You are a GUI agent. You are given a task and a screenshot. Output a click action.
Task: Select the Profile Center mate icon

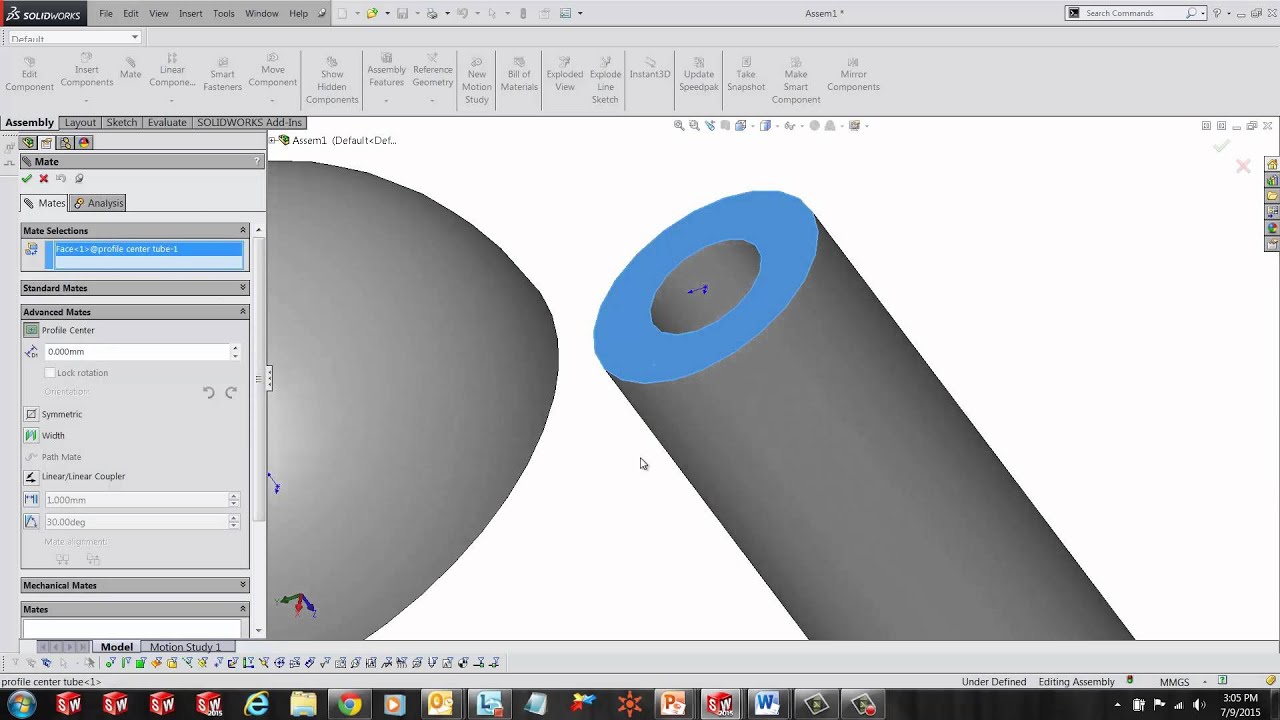31,330
